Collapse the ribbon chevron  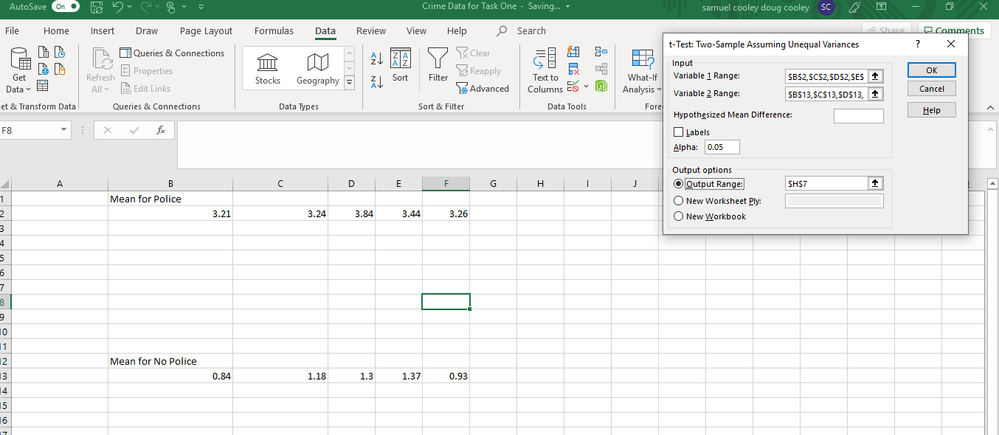pos(991,106)
